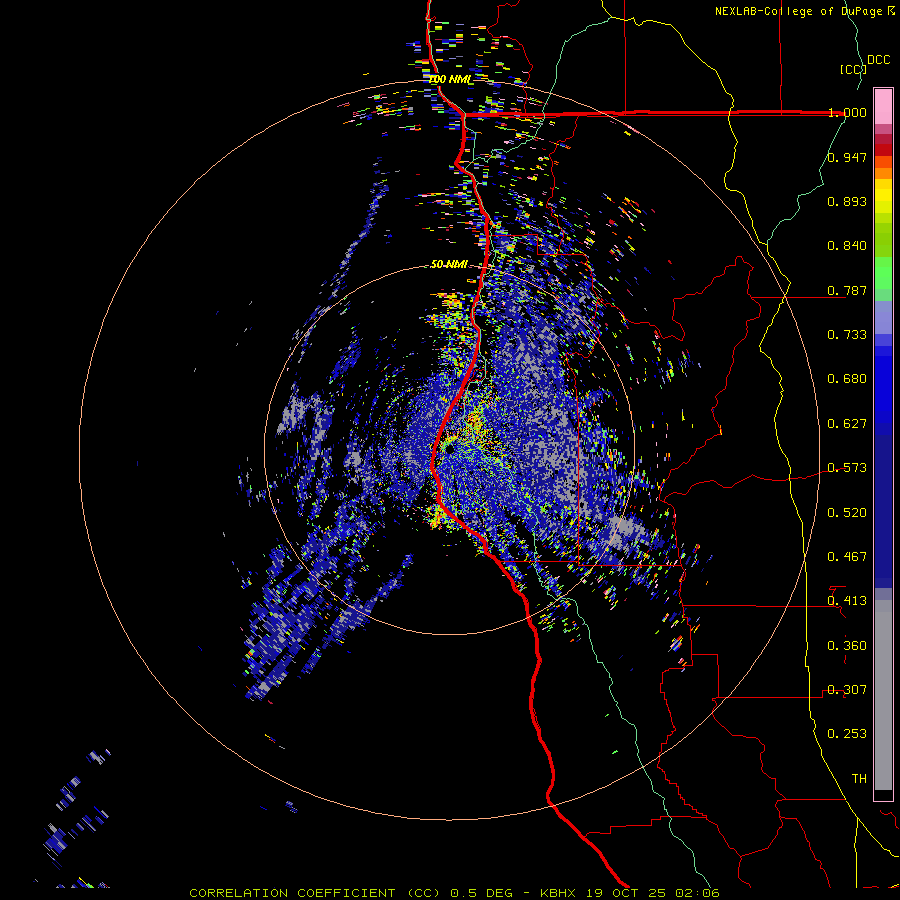Viewport: 900px width, 900px height.
Task: Click the TH threshold label
Action: pyautogui.click(x=859, y=779)
